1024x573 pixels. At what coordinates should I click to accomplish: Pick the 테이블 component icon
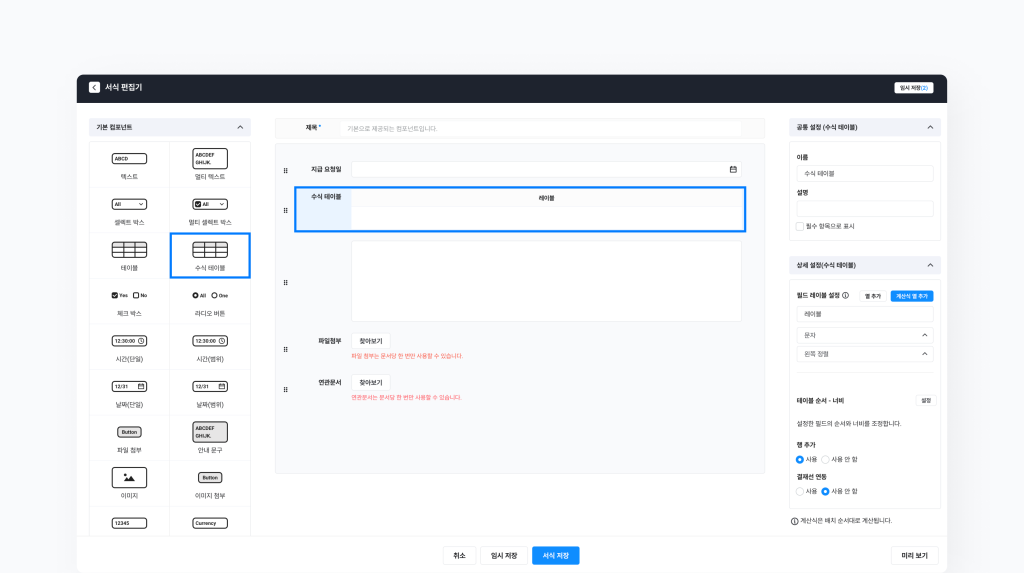point(129,250)
